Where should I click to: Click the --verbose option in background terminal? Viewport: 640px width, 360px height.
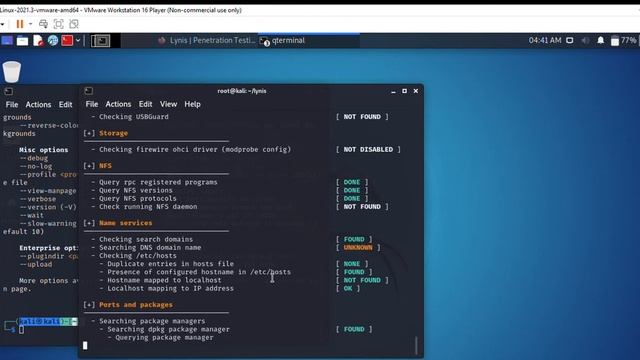pos(38,199)
